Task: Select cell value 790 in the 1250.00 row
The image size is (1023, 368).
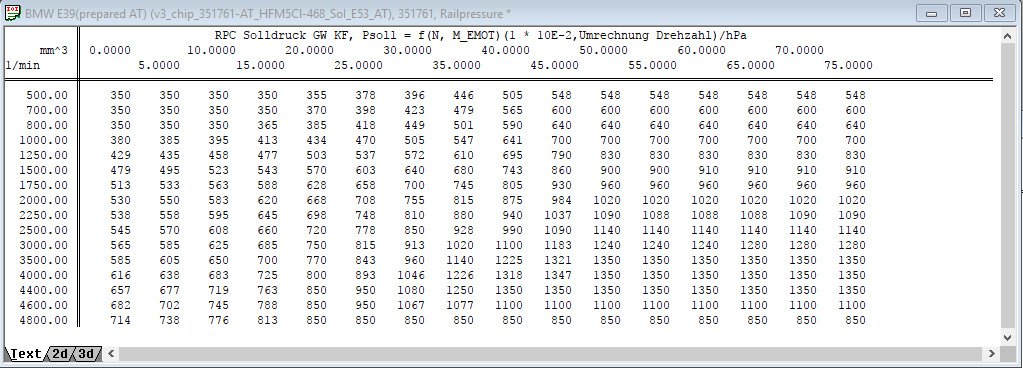Action: [x=561, y=155]
